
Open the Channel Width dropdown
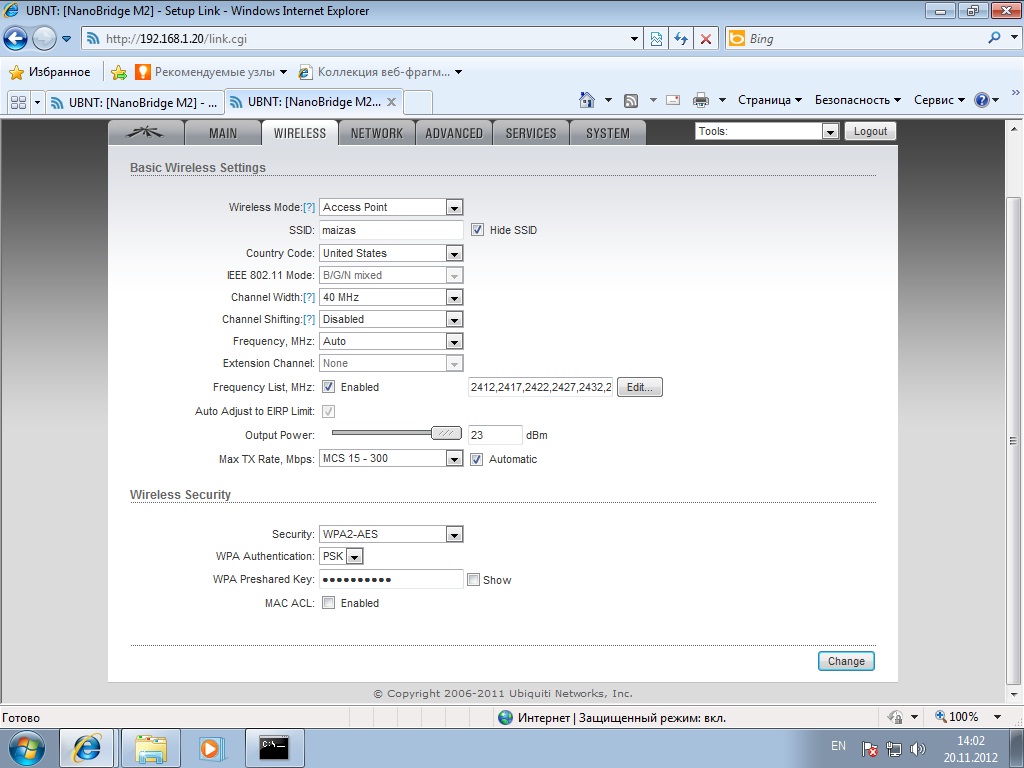pos(391,297)
